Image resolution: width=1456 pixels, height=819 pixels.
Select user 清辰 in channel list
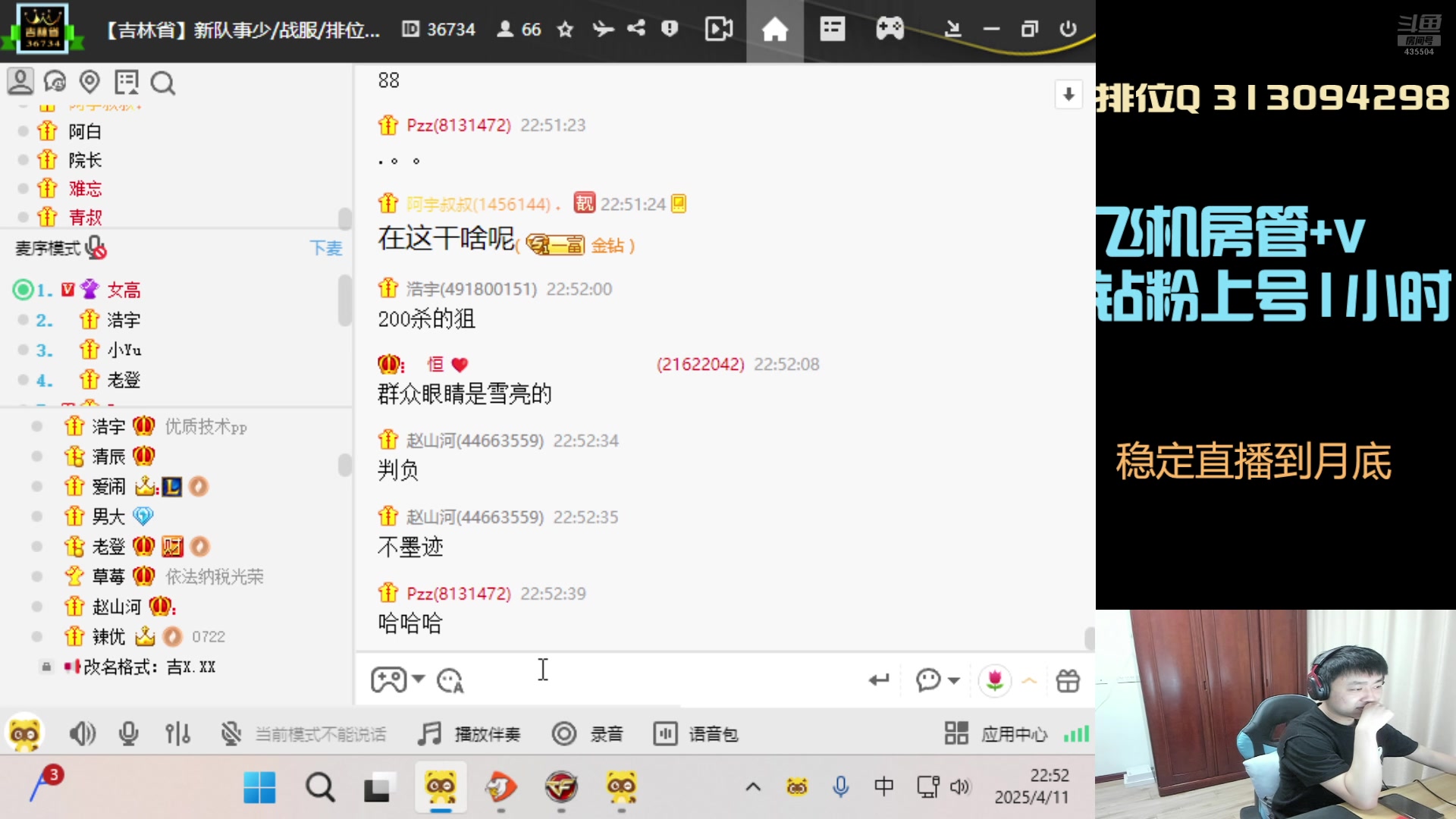(108, 456)
